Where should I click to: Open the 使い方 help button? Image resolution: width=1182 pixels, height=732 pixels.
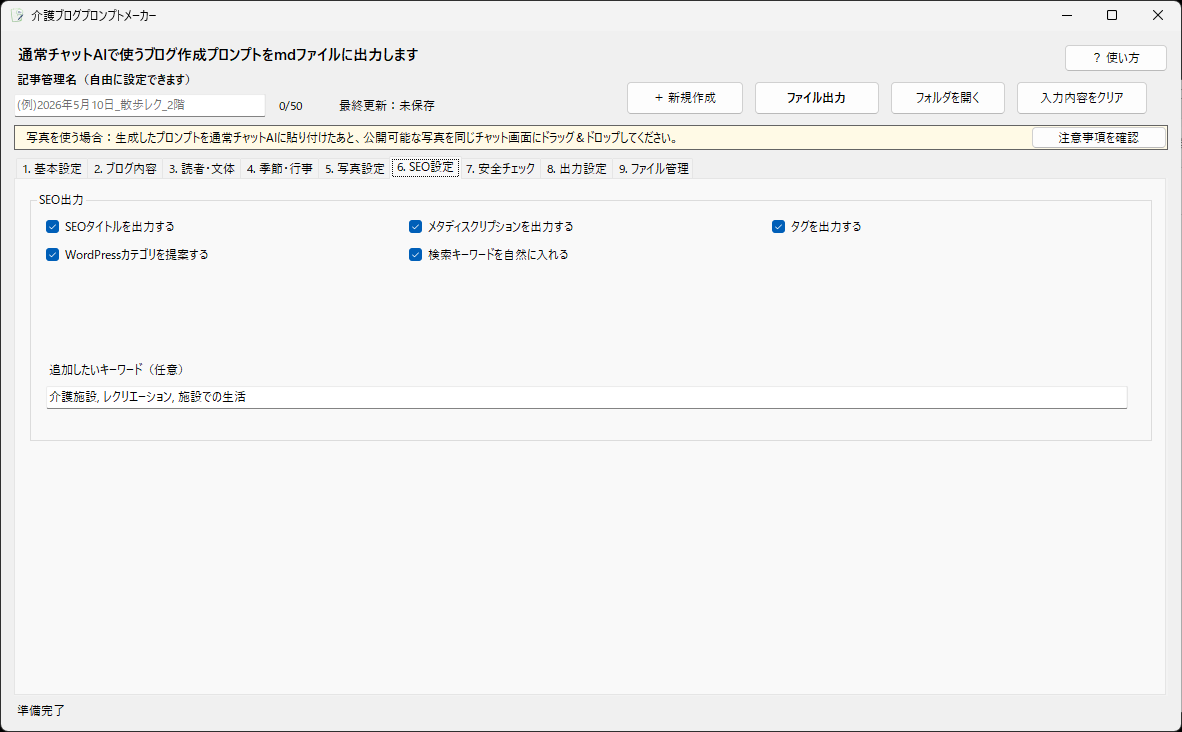pos(1116,58)
